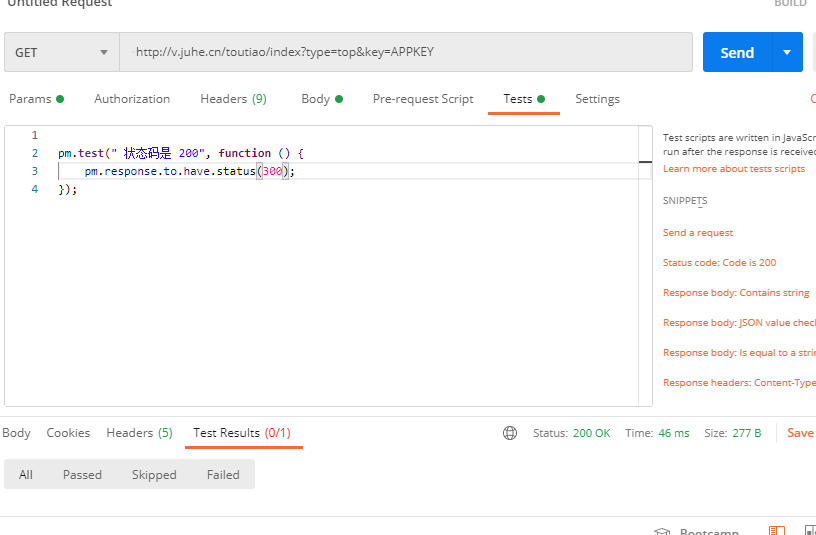Image resolution: width=816 pixels, height=535 pixels.
Task: Open the Headers (9) request tab
Action: (234, 99)
